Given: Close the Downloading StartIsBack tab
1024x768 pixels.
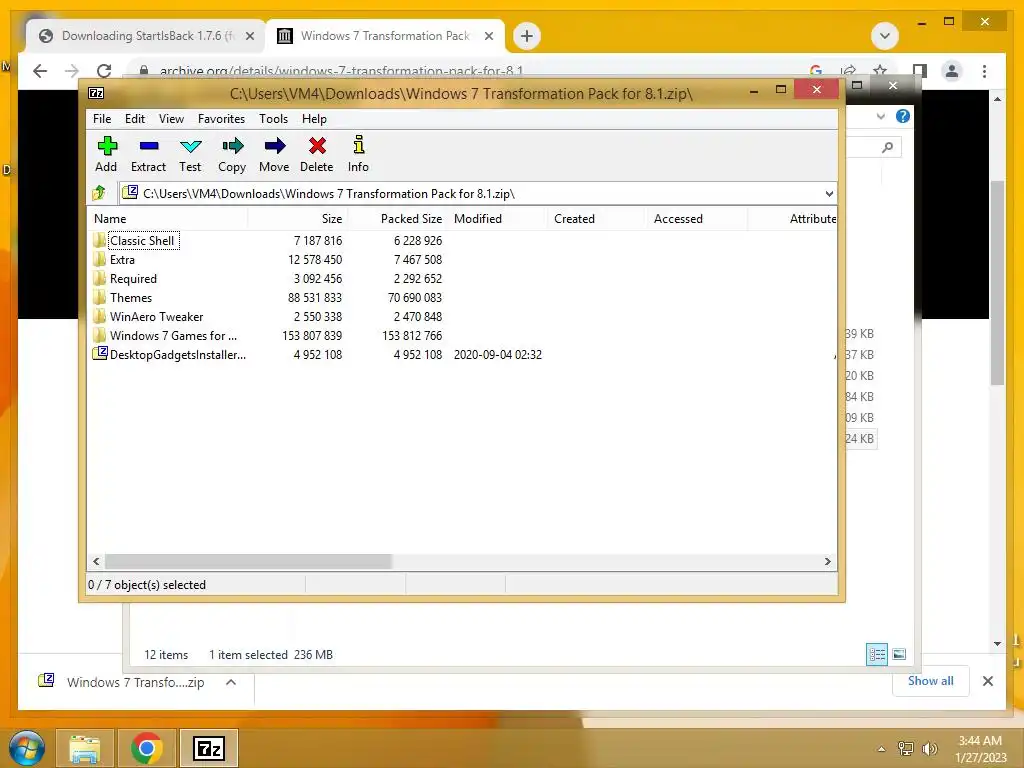Looking at the screenshot, I should 249,36.
